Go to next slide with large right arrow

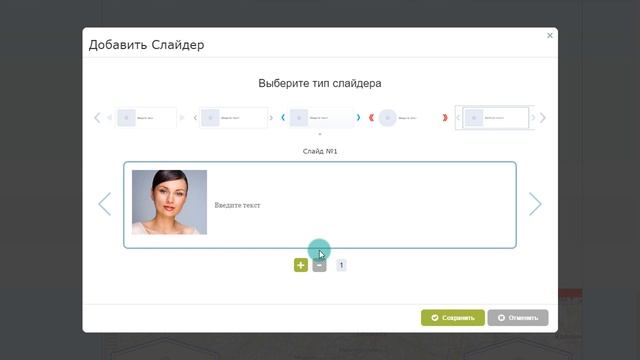[535, 204]
